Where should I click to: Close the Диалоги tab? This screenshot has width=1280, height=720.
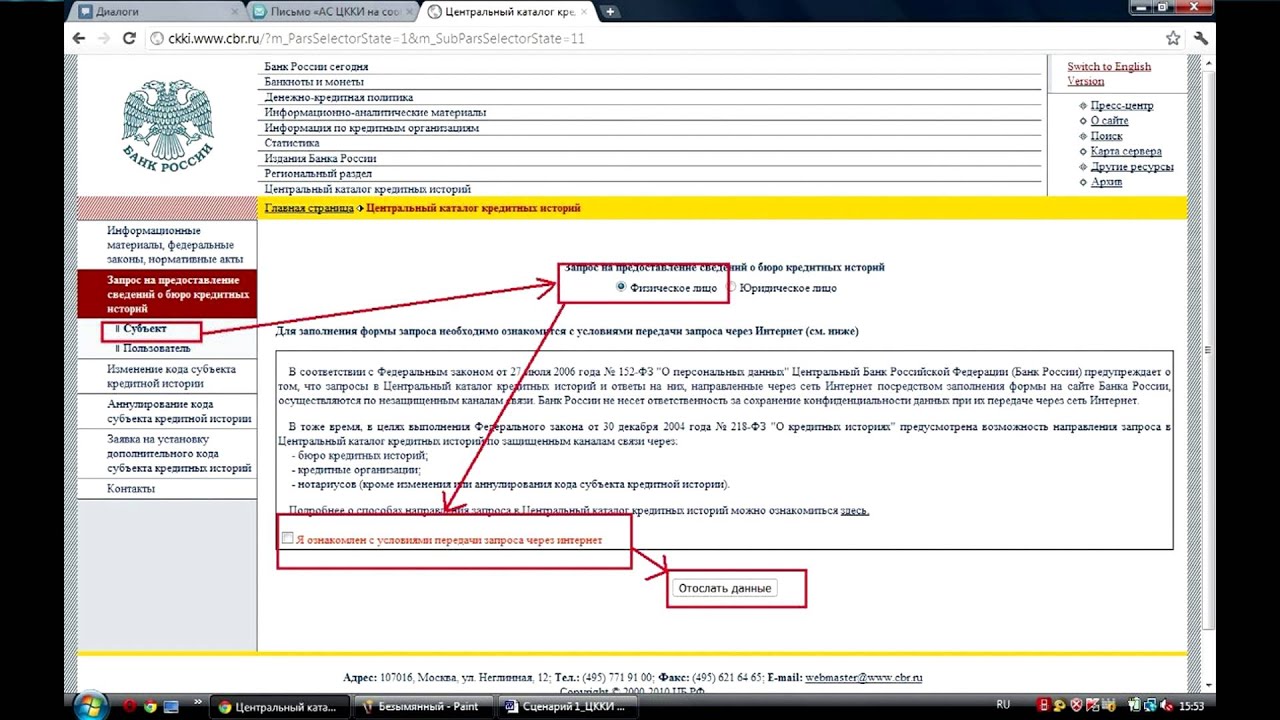[236, 12]
